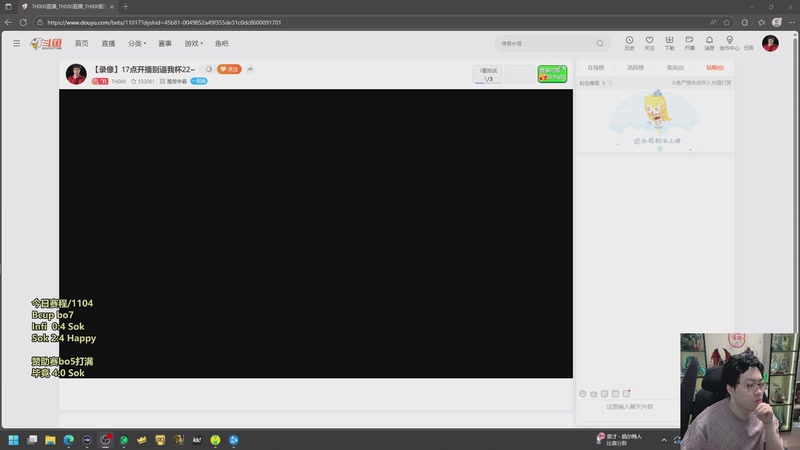Open the Windows Start menu
Screen dimensions: 800x450
coord(13,440)
